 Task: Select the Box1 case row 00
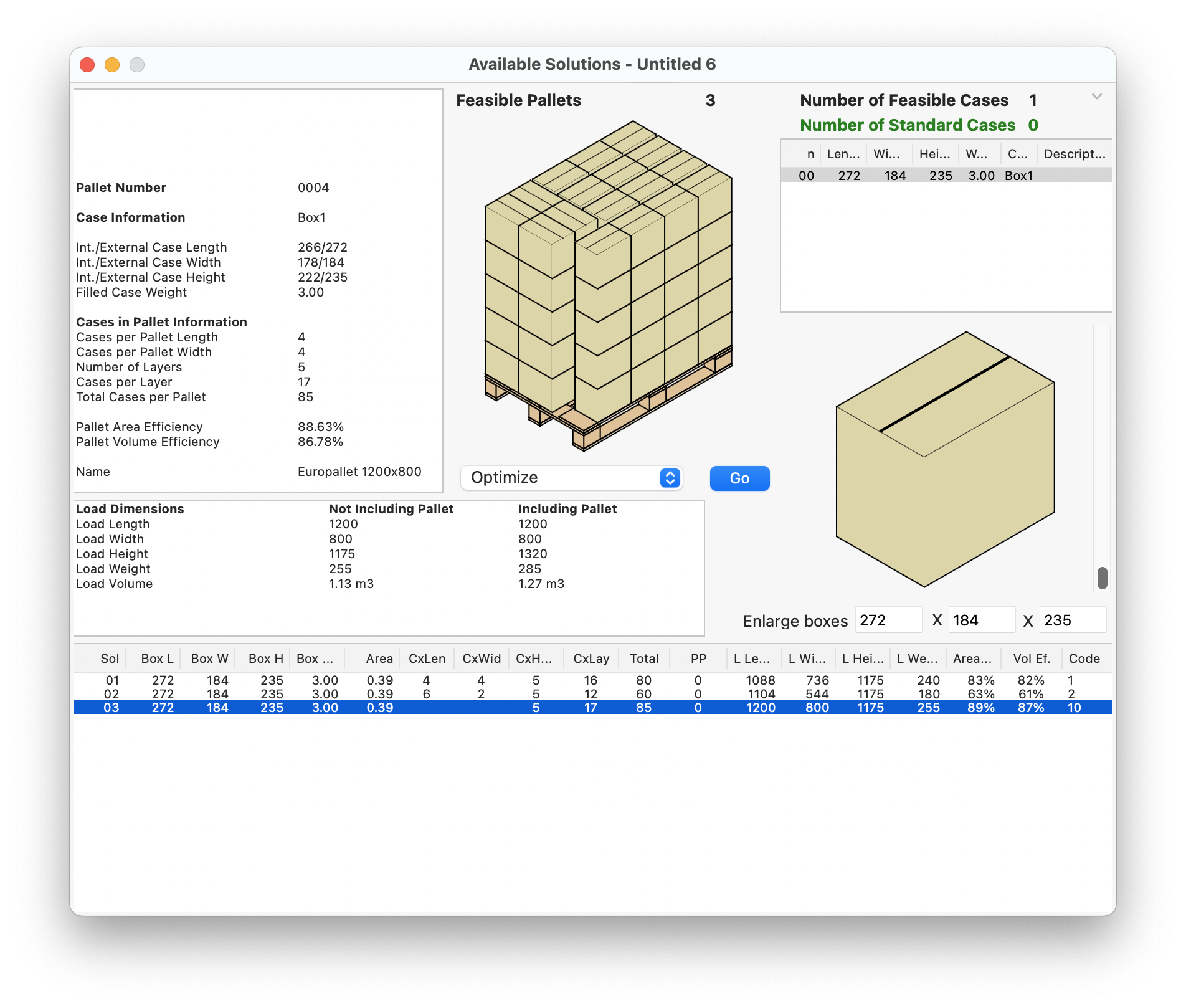946,175
